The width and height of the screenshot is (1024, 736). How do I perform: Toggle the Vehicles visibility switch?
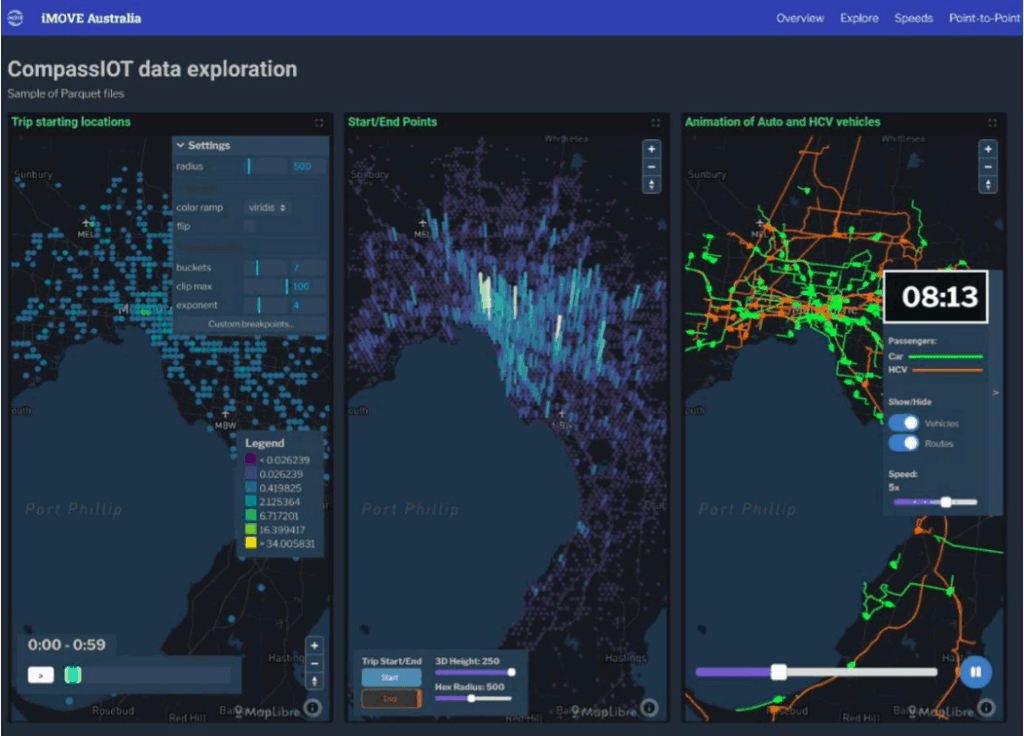click(x=904, y=423)
